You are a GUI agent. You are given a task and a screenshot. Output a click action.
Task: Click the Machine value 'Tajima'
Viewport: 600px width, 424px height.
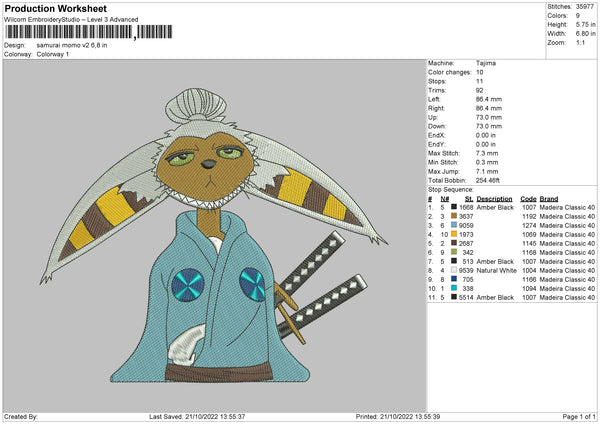(x=486, y=63)
